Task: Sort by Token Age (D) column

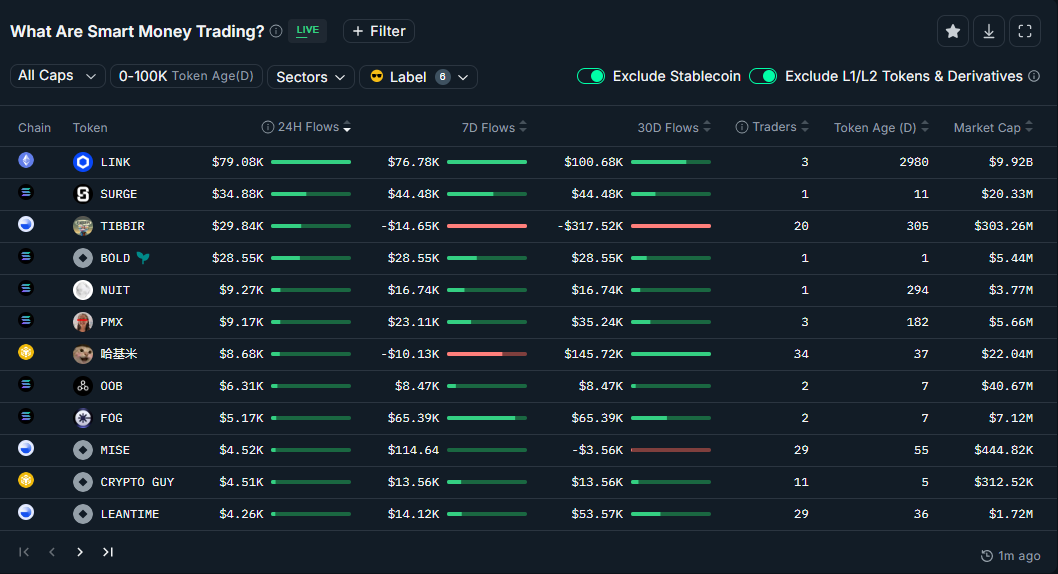Action: [924, 127]
